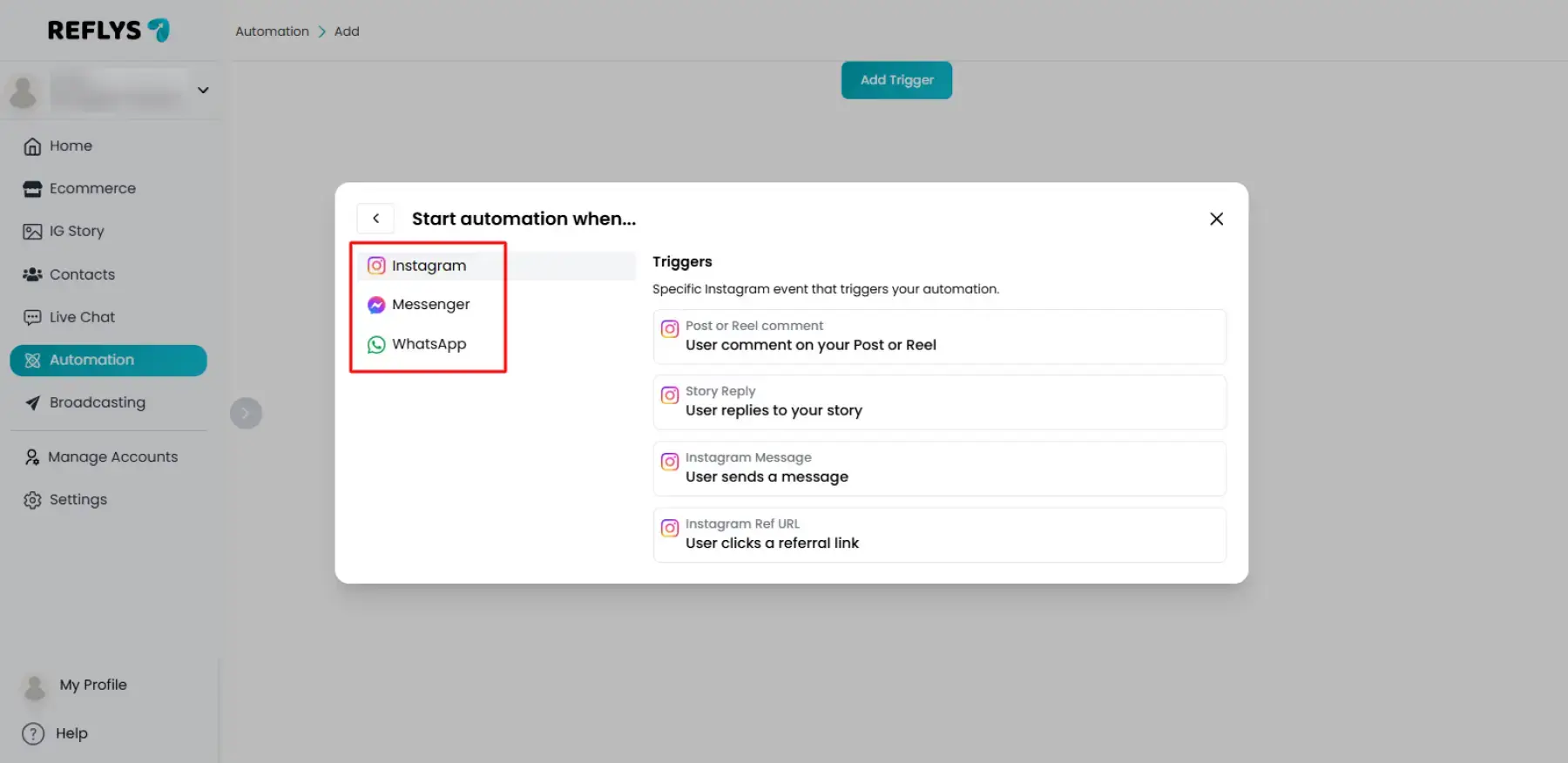Choose the Post or Reel comment trigger

point(938,336)
